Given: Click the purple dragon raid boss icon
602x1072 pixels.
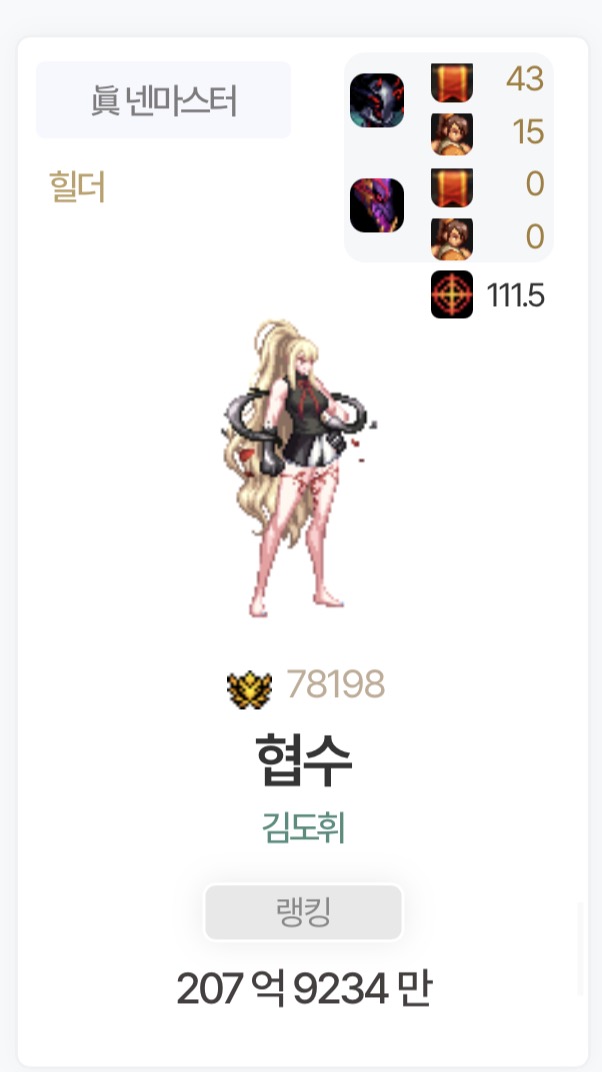Looking at the screenshot, I should pos(377,206).
